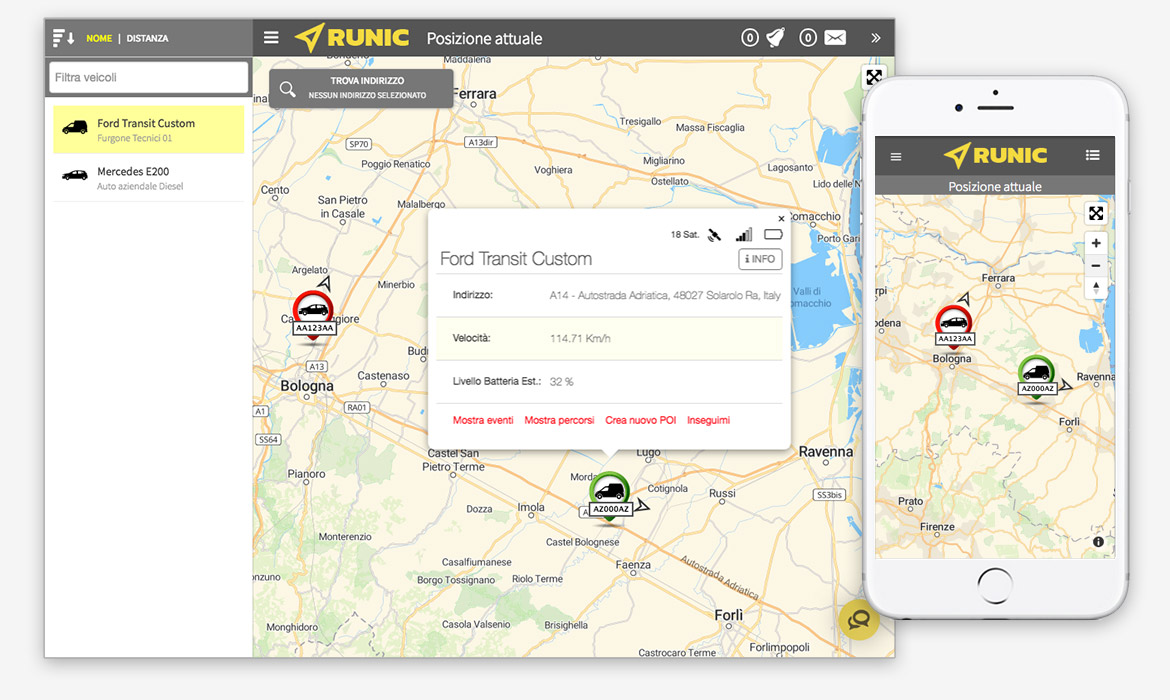The height and width of the screenshot is (700, 1170).
Task: Open the Trova Indirizzo address search
Action: pyautogui.click(x=361, y=88)
